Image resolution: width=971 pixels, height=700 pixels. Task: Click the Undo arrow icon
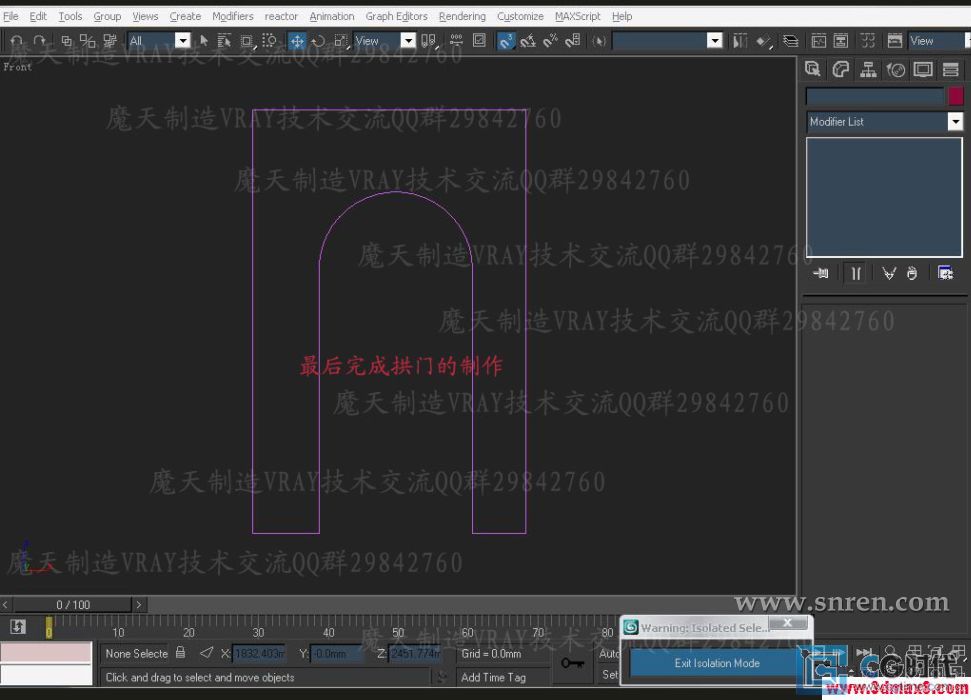(17, 41)
